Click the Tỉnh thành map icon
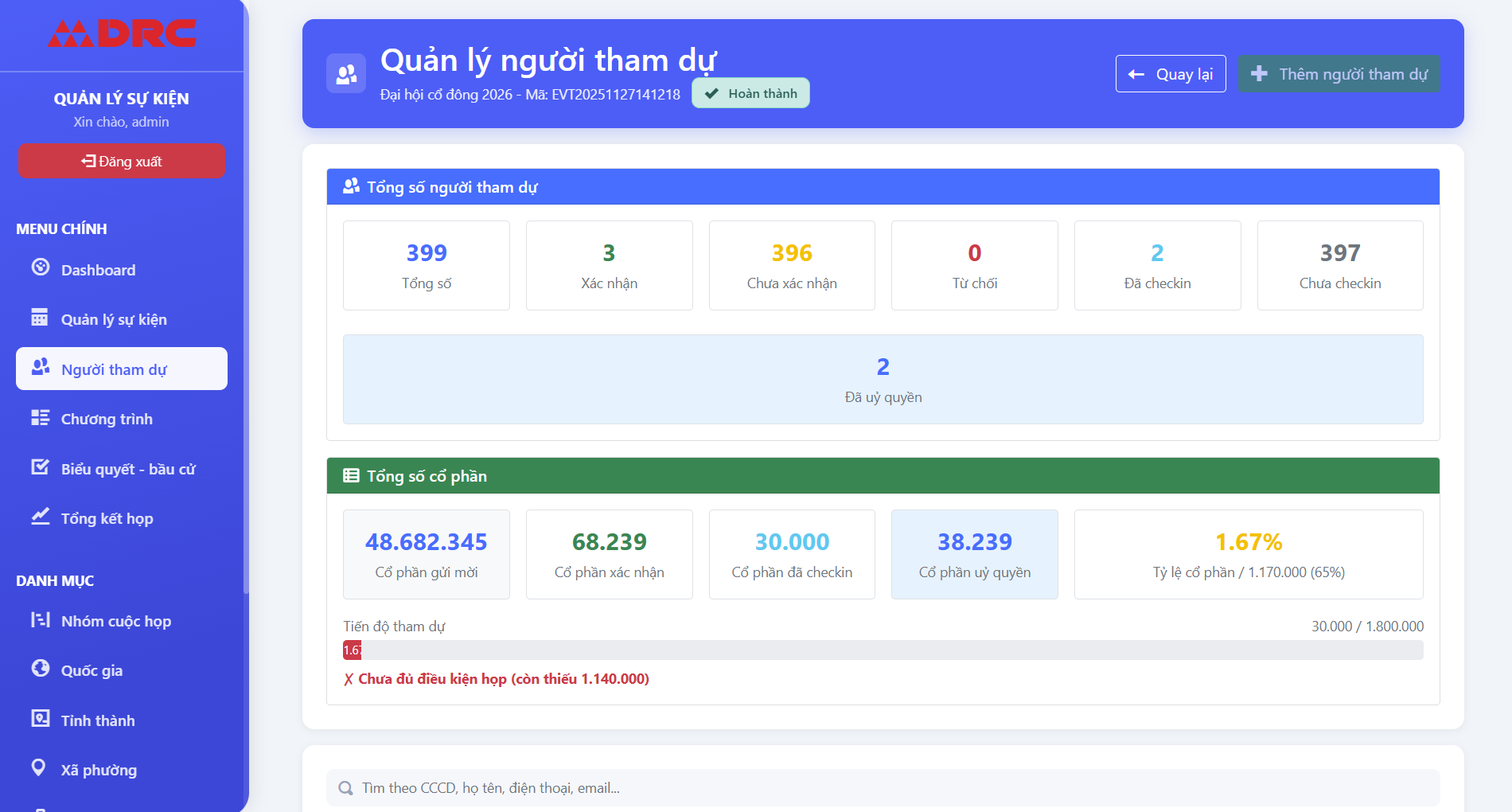The width and height of the screenshot is (1512, 812). click(x=40, y=719)
